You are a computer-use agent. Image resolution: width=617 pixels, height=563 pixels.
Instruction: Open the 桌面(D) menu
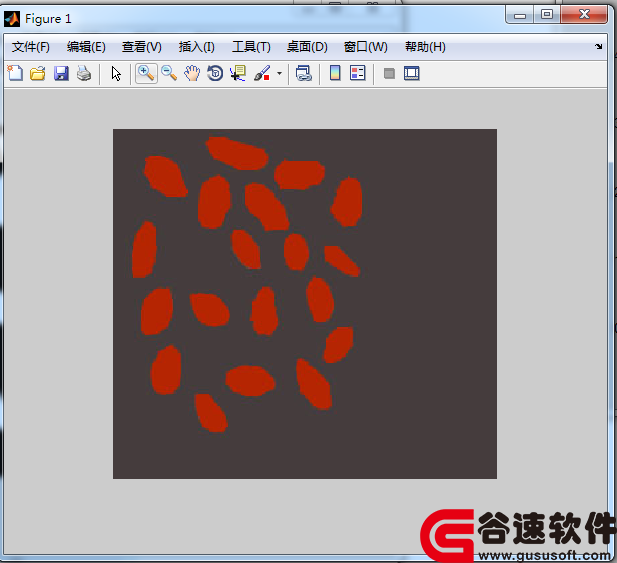pyautogui.click(x=307, y=47)
